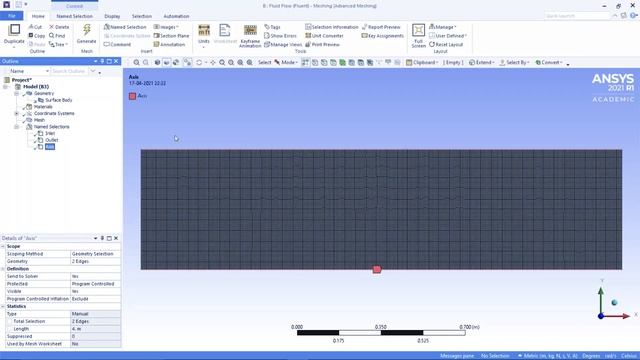Image resolution: width=640 pixels, height=360 pixels.
Task: Click the Quick Launch search field
Action: (577, 16)
